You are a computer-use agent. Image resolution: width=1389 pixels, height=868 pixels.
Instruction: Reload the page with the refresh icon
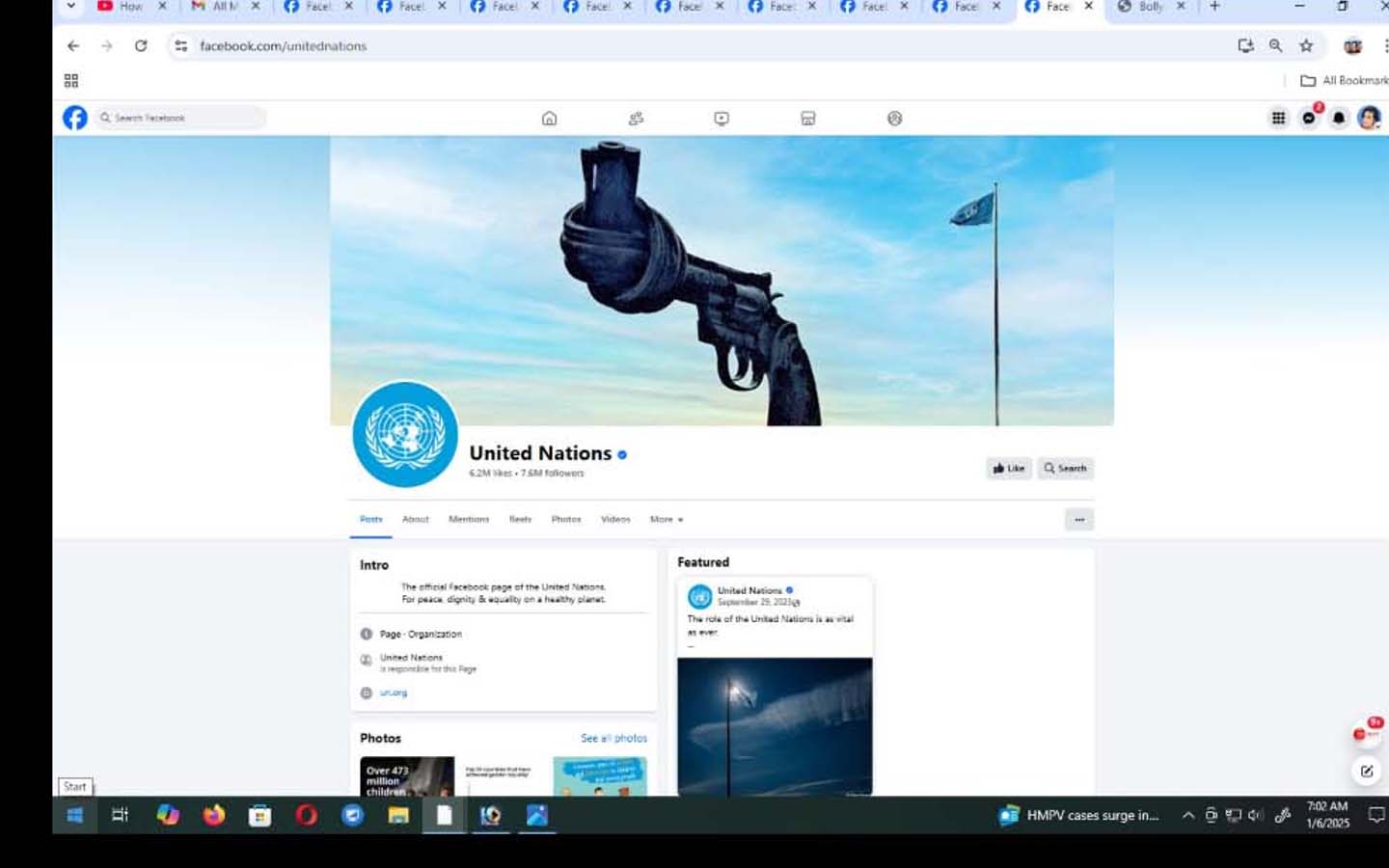tap(141, 45)
